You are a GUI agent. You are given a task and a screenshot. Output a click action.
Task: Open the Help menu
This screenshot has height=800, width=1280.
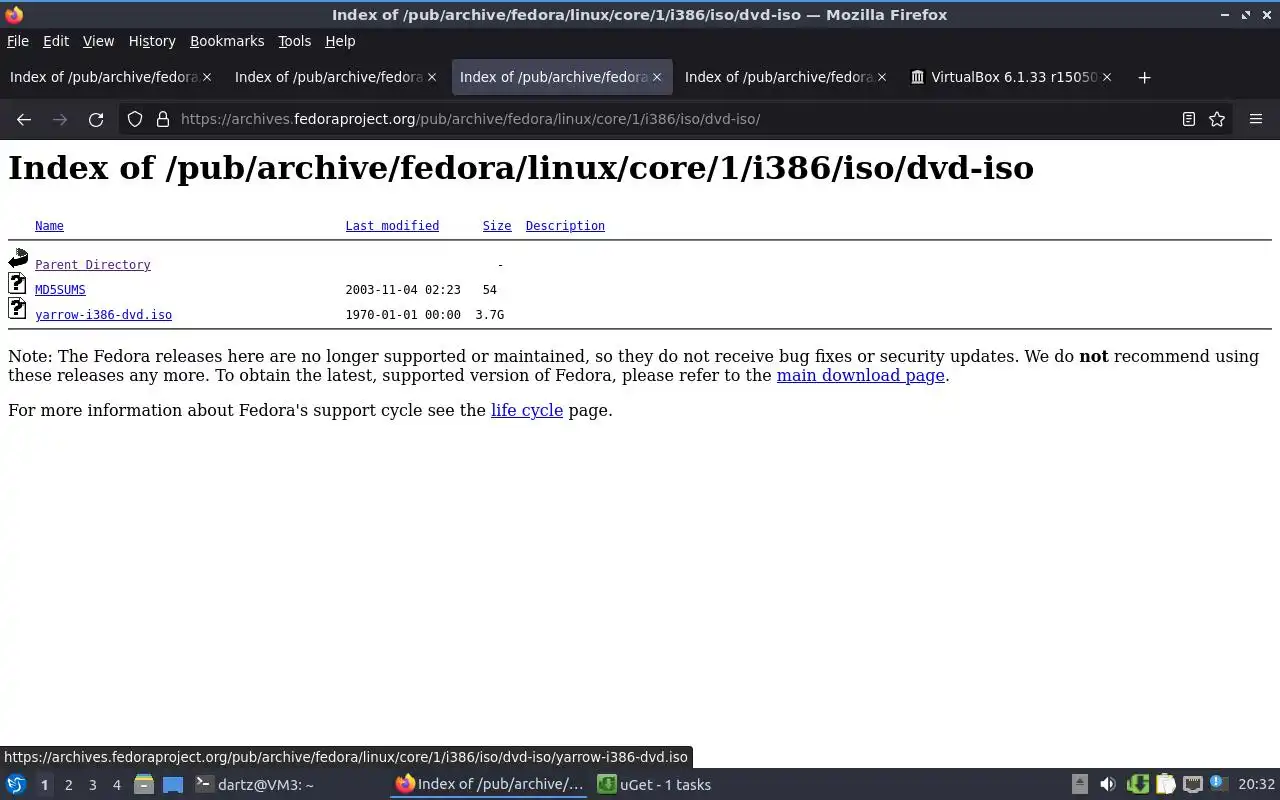click(x=340, y=41)
